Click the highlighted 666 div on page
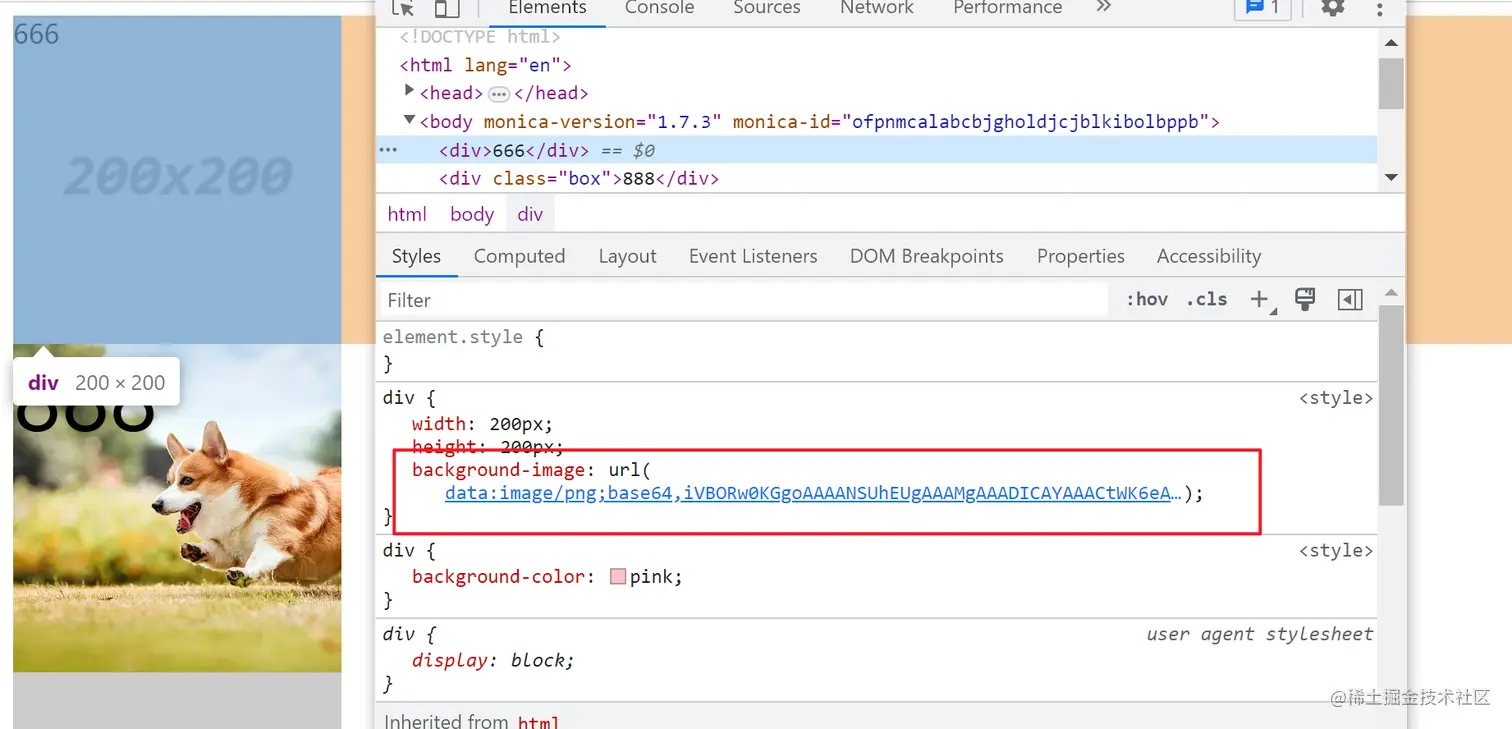The image size is (1512, 729). 177,180
